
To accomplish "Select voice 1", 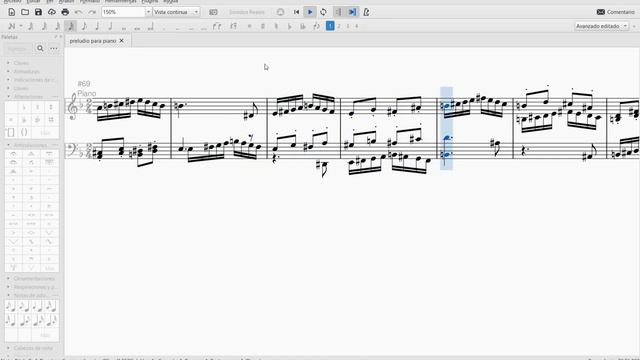I will pos(330,26).
